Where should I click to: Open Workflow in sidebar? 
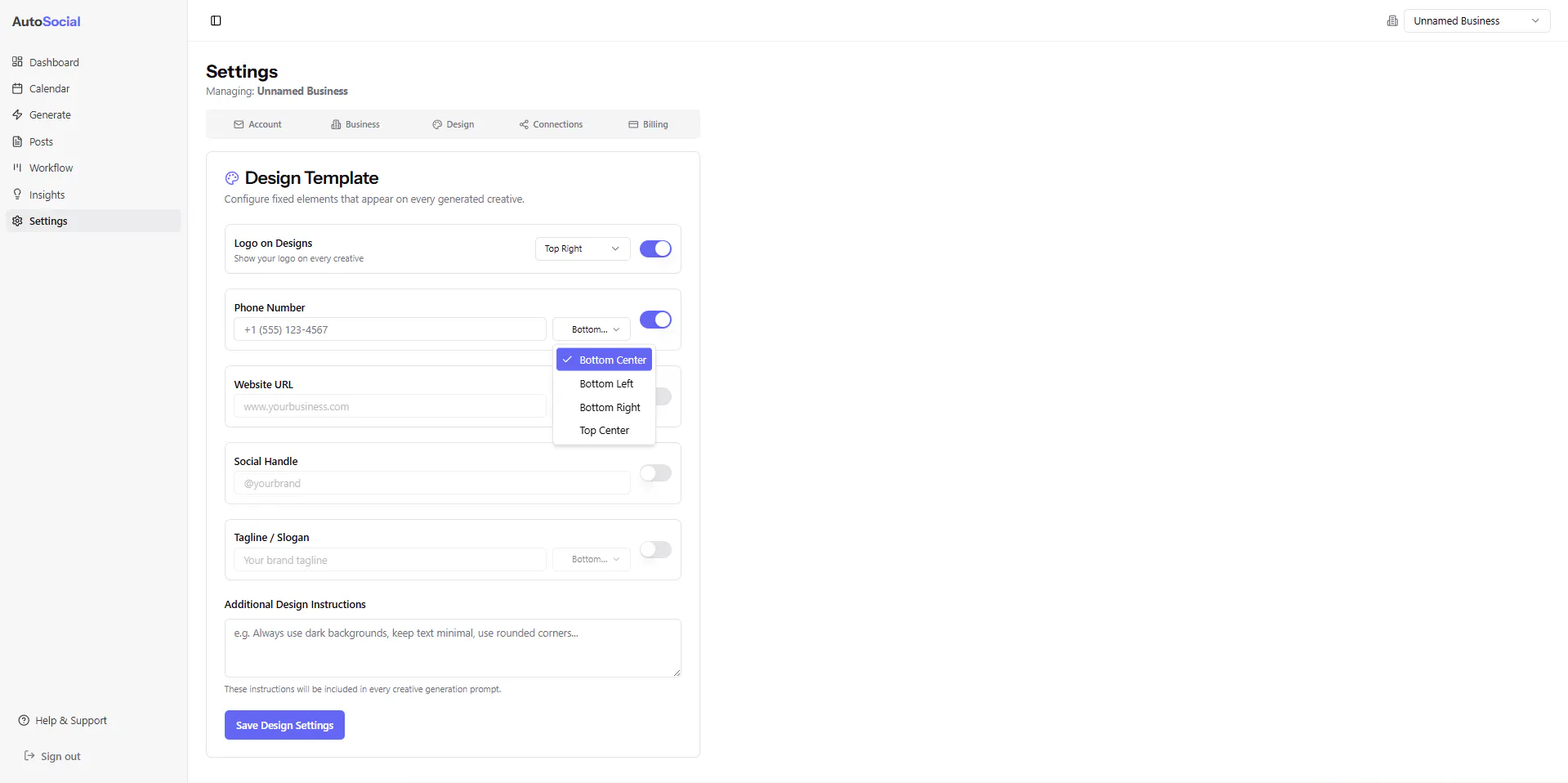tap(93, 168)
